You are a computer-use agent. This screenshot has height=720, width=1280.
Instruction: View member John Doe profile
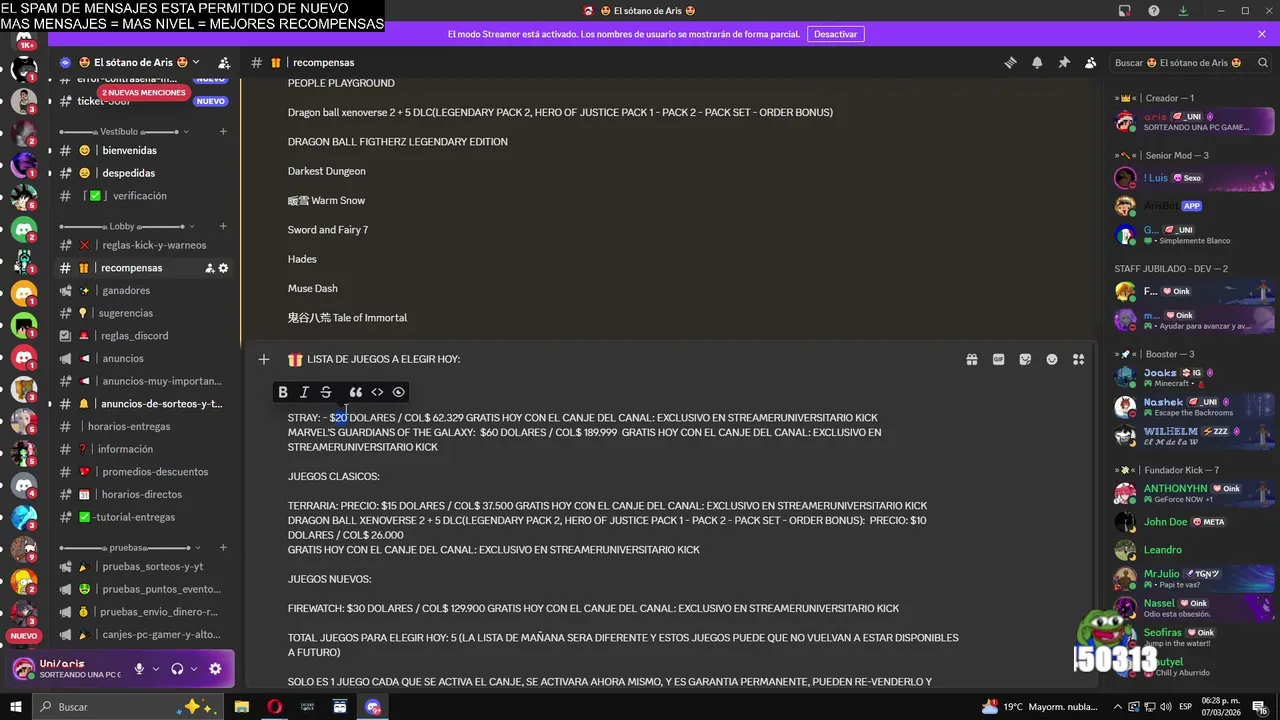click(1194, 522)
